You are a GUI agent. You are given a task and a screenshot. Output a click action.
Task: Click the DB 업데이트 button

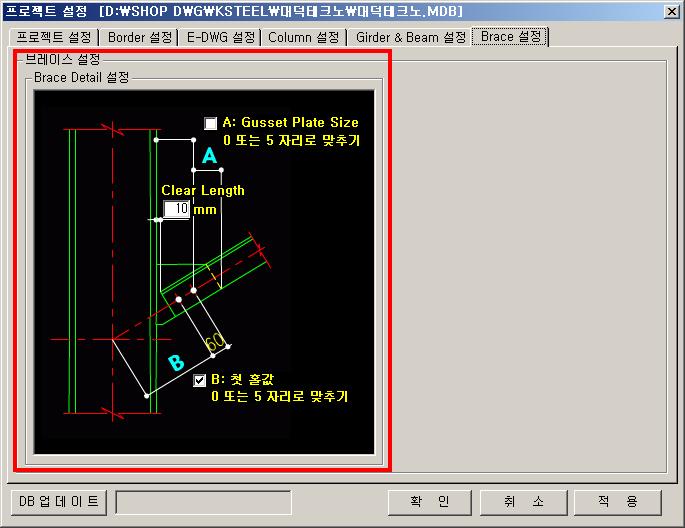point(59,502)
